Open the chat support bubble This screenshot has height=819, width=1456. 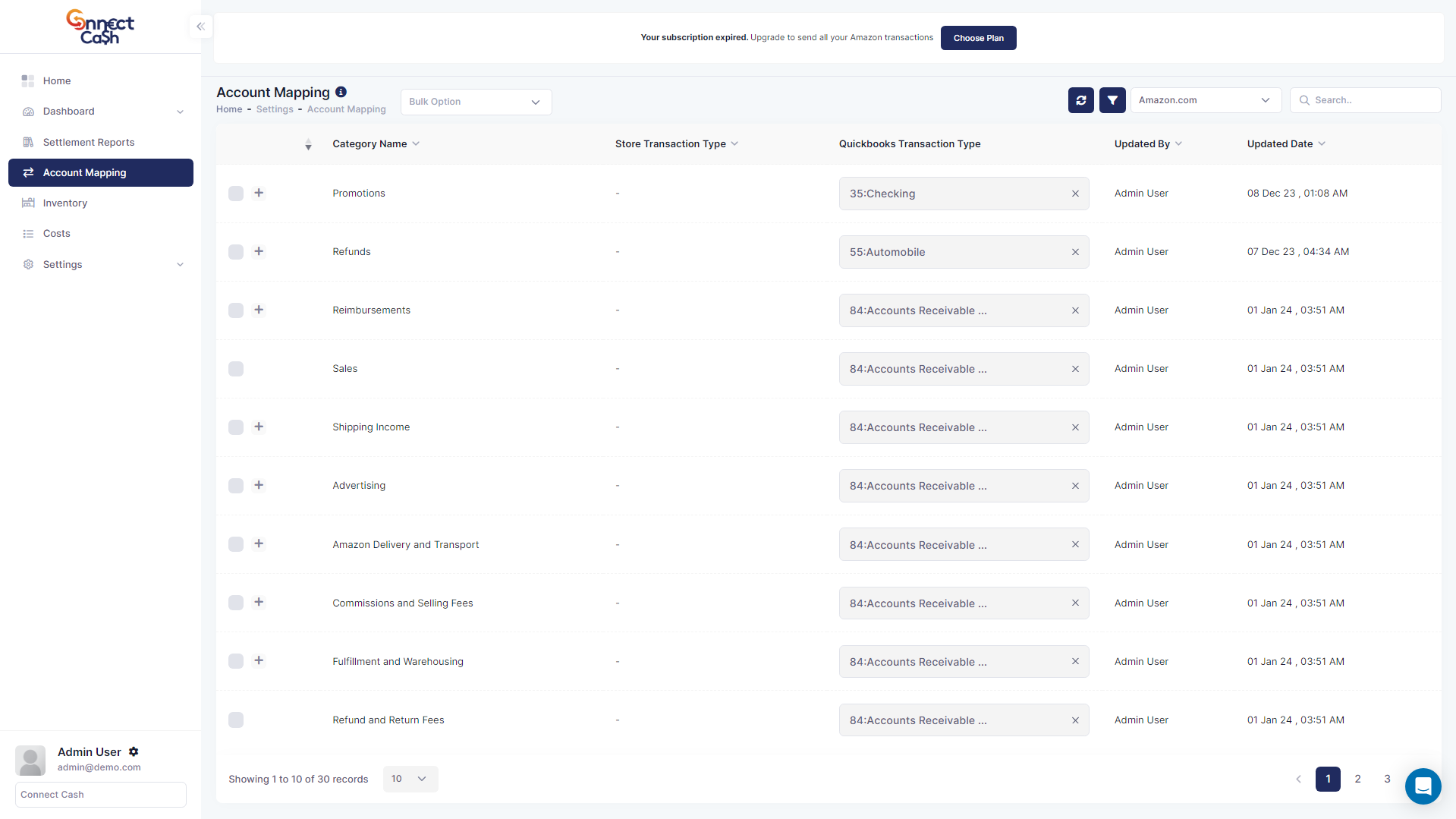point(1423,786)
